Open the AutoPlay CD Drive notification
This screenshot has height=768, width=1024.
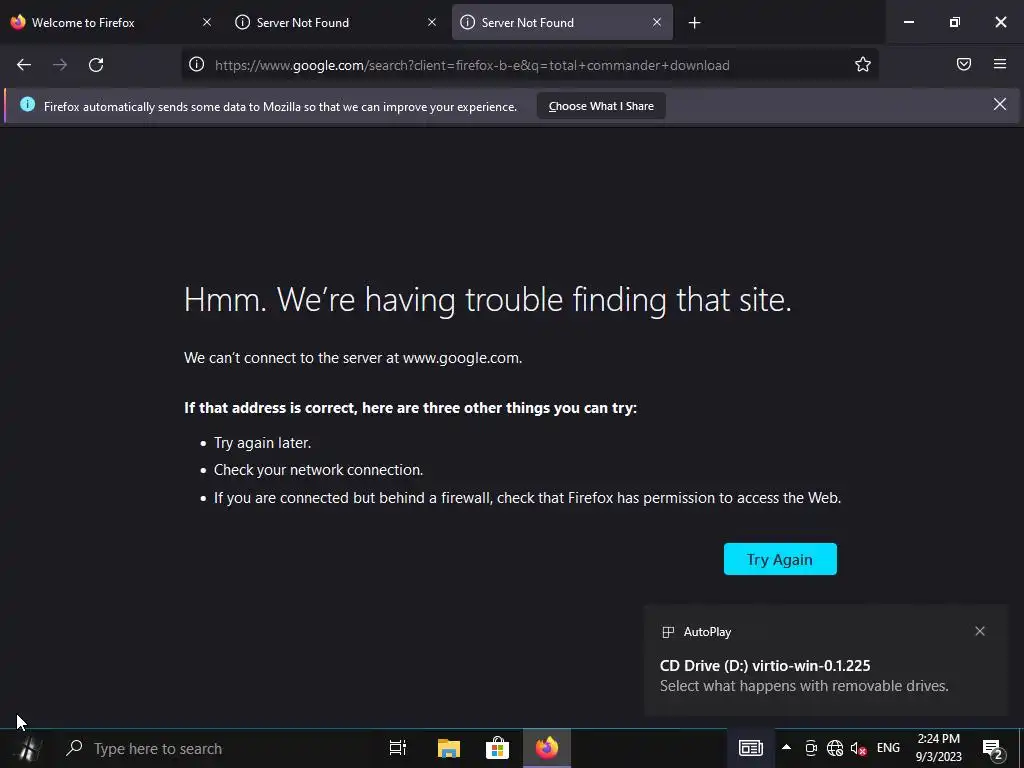pos(825,660)
